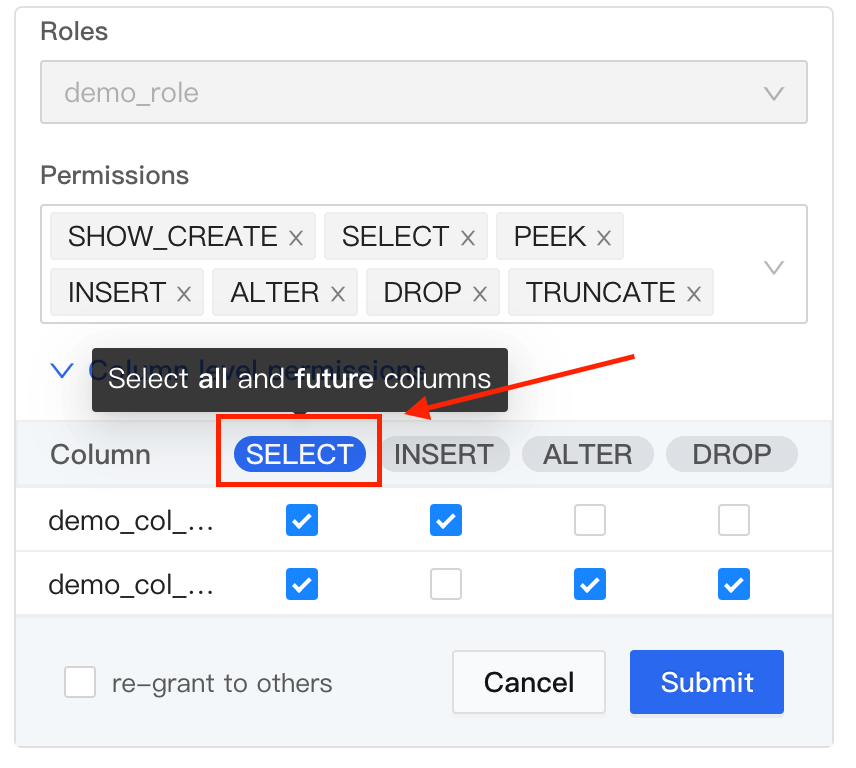The width and height of the screenshot is (856, 768).
Task: Uncheck SELECT for the first demo column
Action: [302, 520]
